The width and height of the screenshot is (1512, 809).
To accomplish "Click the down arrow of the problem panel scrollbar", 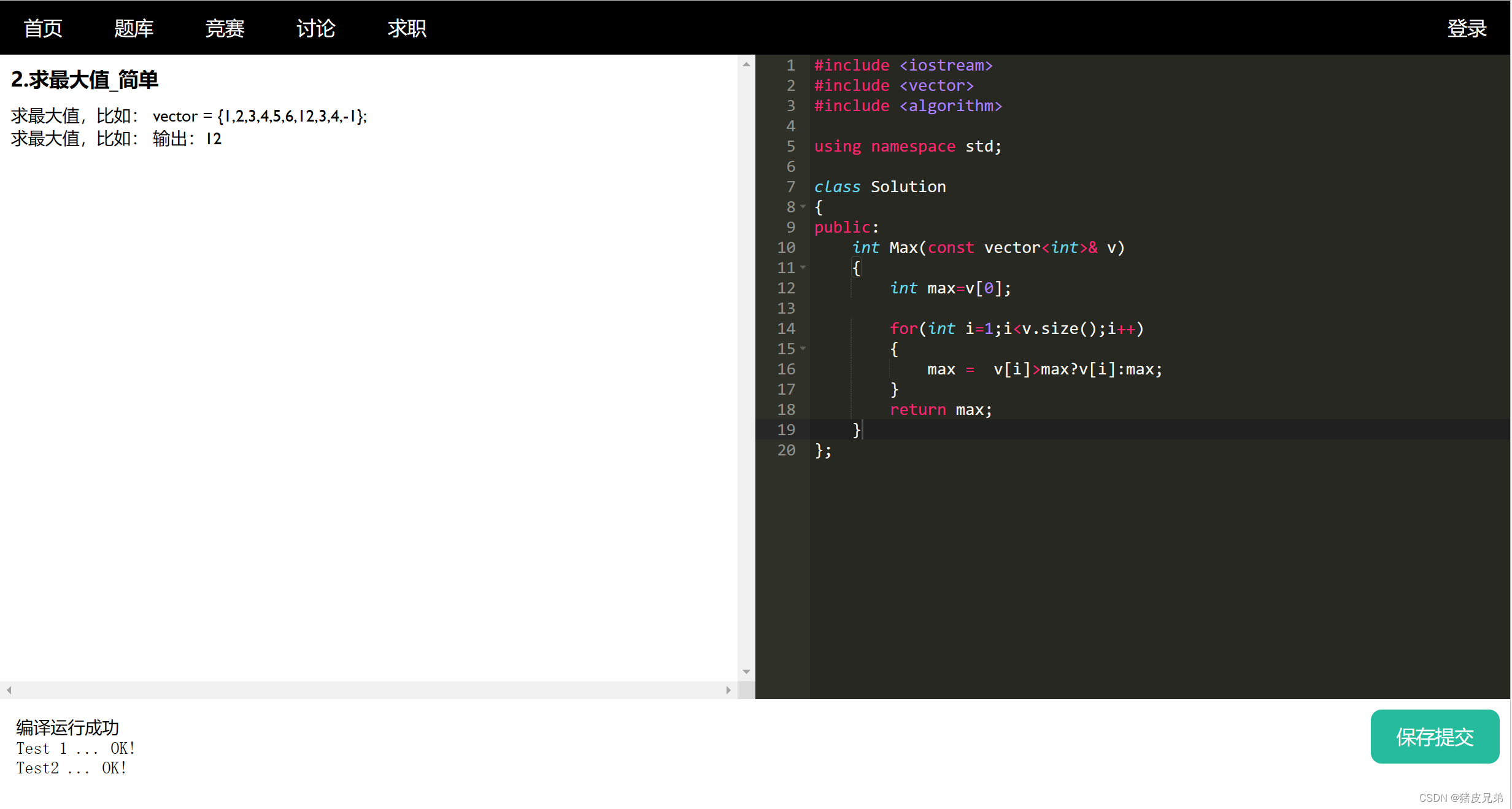I will click(x=746, y=672).
